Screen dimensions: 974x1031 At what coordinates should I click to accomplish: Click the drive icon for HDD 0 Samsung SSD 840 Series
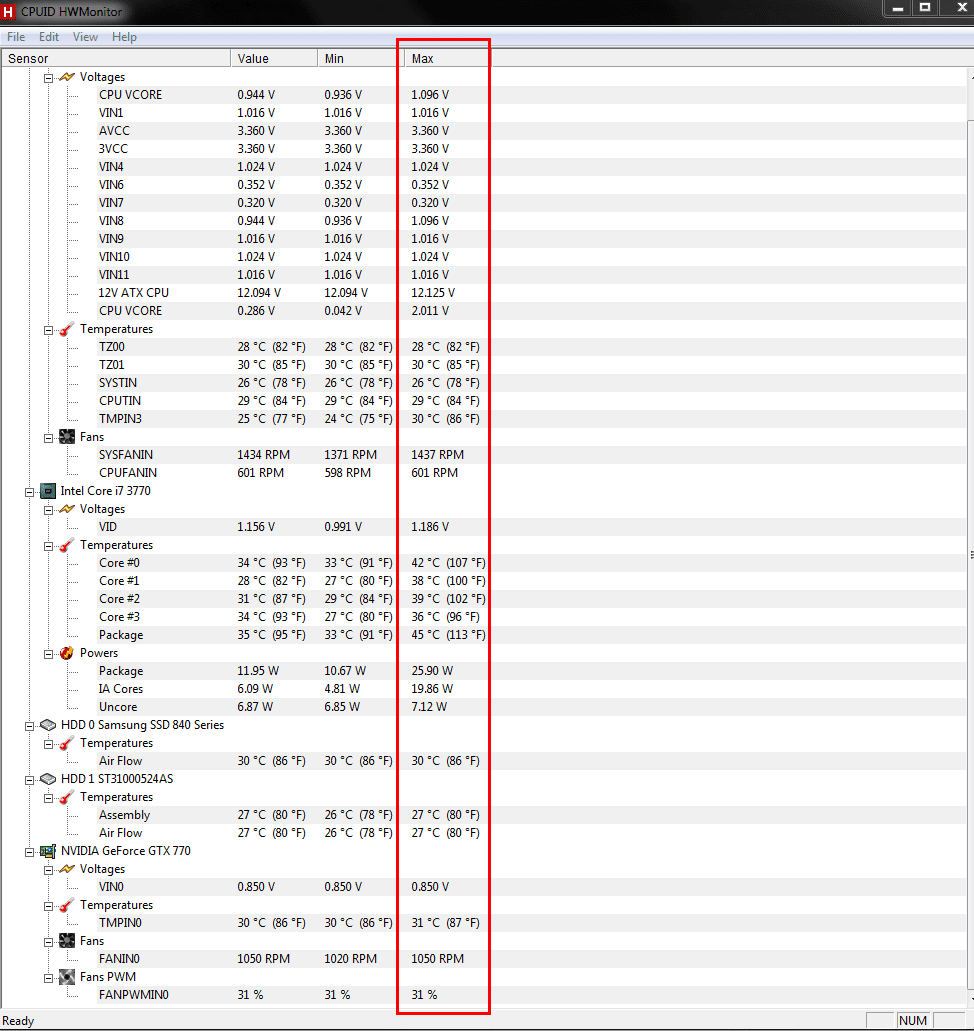coord(47,725)
